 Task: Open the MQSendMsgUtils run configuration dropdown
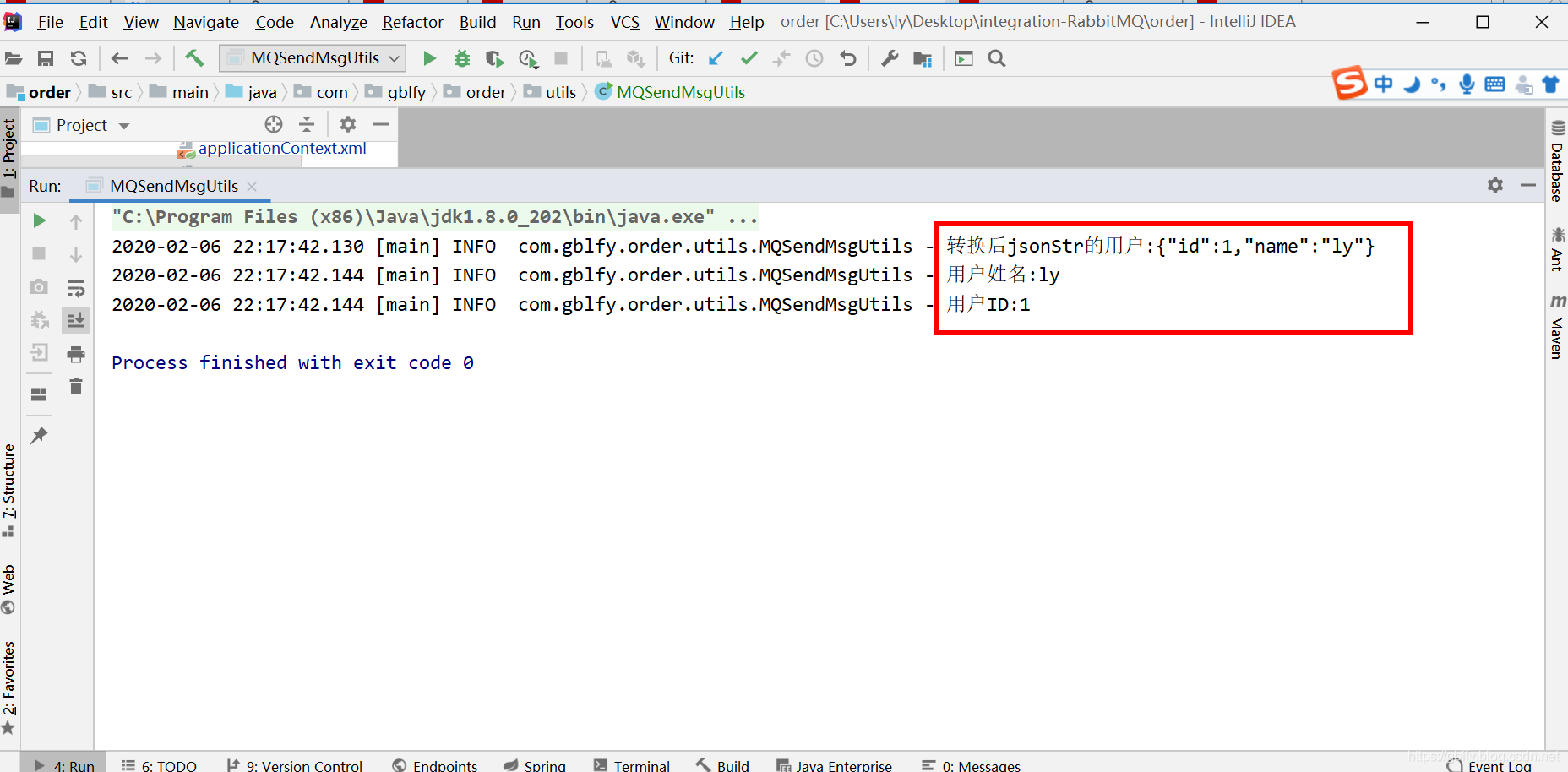313,57
